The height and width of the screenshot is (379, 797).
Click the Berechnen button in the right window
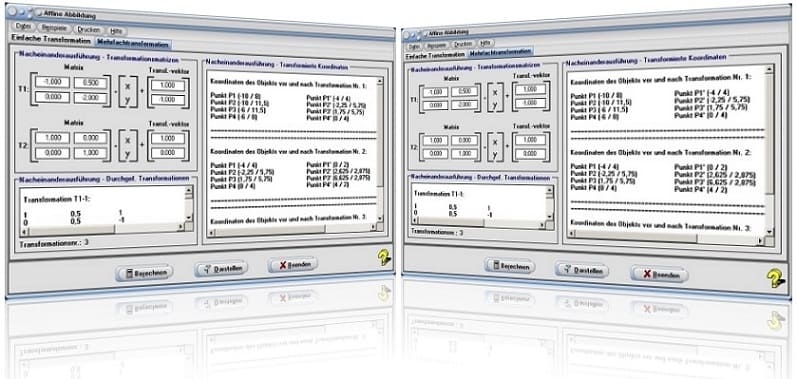(x=509, y=266)
